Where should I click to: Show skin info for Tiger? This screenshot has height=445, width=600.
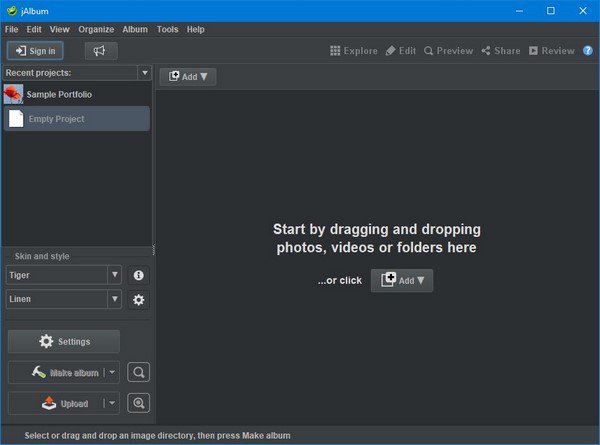[x=139, y=275]
